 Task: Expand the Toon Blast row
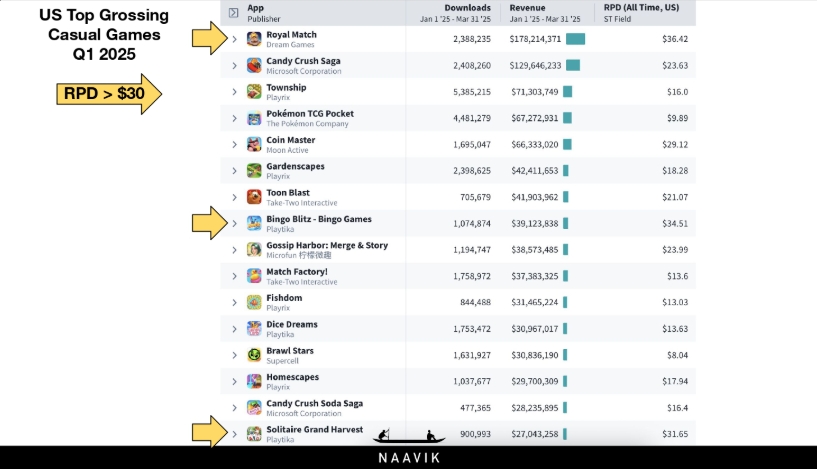point(234,197)
